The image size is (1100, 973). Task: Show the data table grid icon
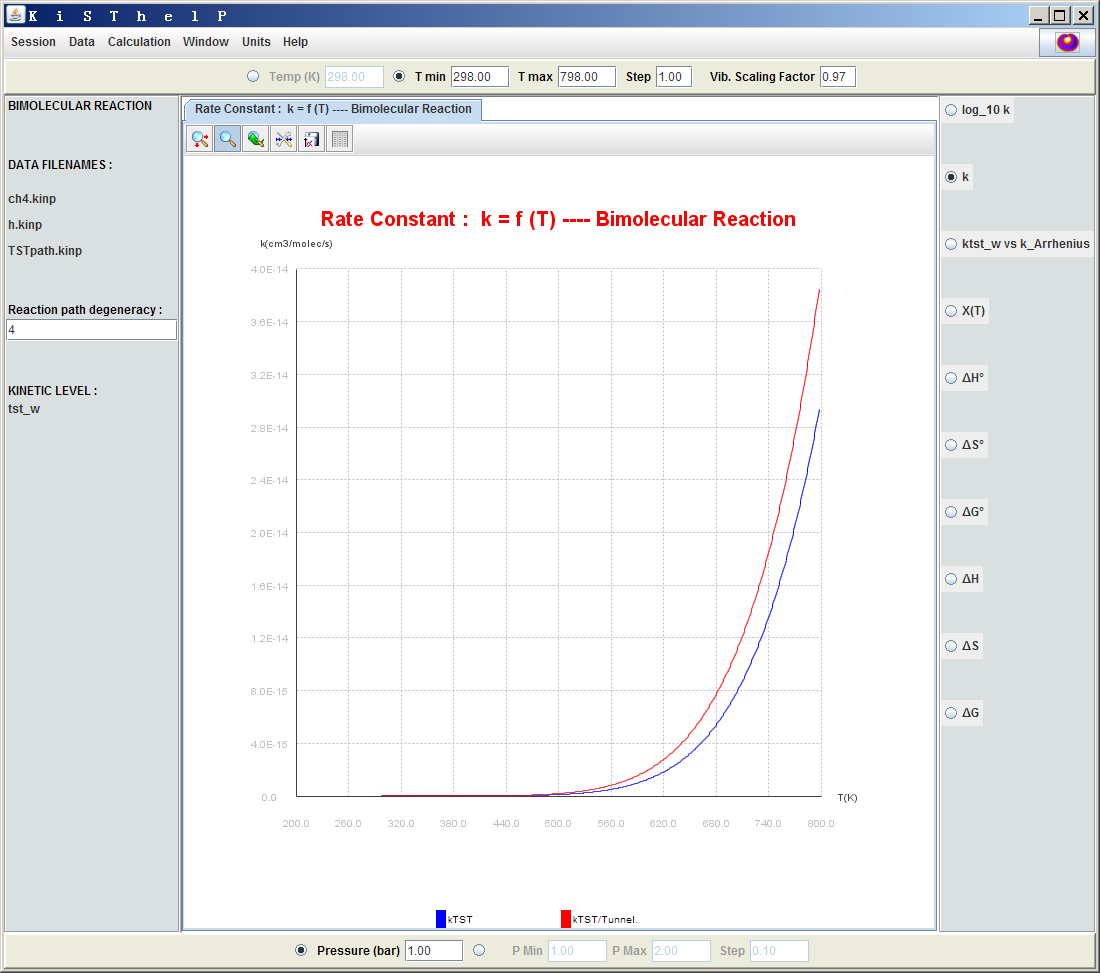[340, 139]
